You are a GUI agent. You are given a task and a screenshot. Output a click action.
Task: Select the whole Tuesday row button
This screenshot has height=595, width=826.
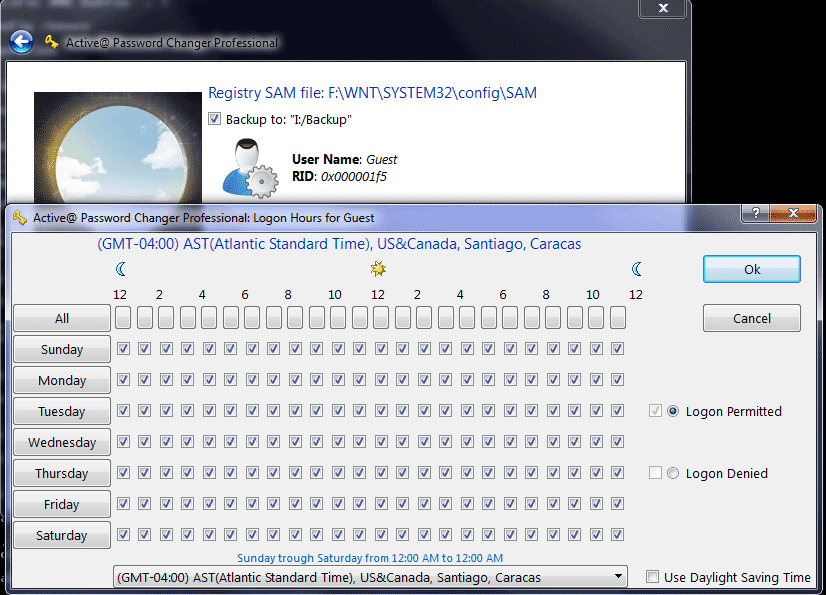[x=62, y=411]
